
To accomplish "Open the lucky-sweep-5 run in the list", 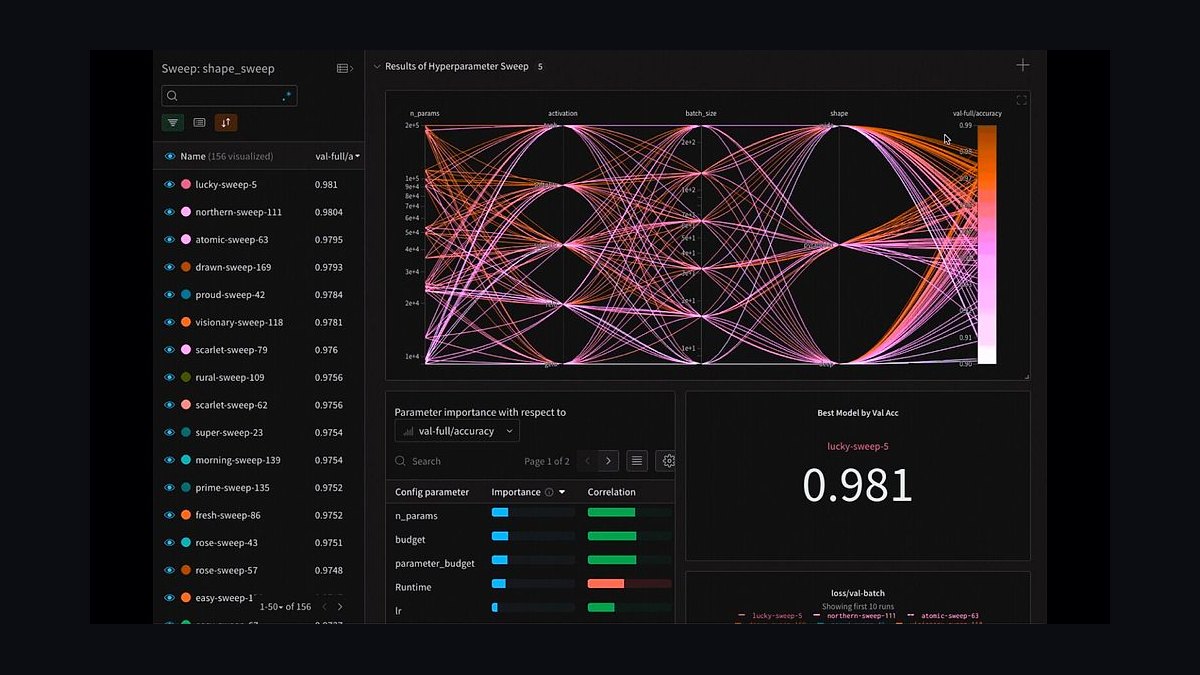I will [226, 184].
